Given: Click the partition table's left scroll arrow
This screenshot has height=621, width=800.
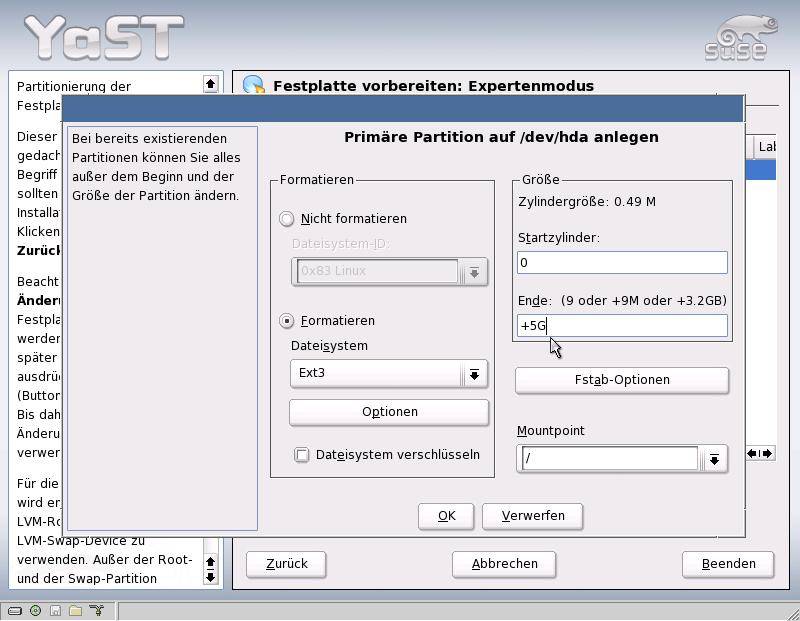Looking at the screenshot, I should [x=753, y=453].
